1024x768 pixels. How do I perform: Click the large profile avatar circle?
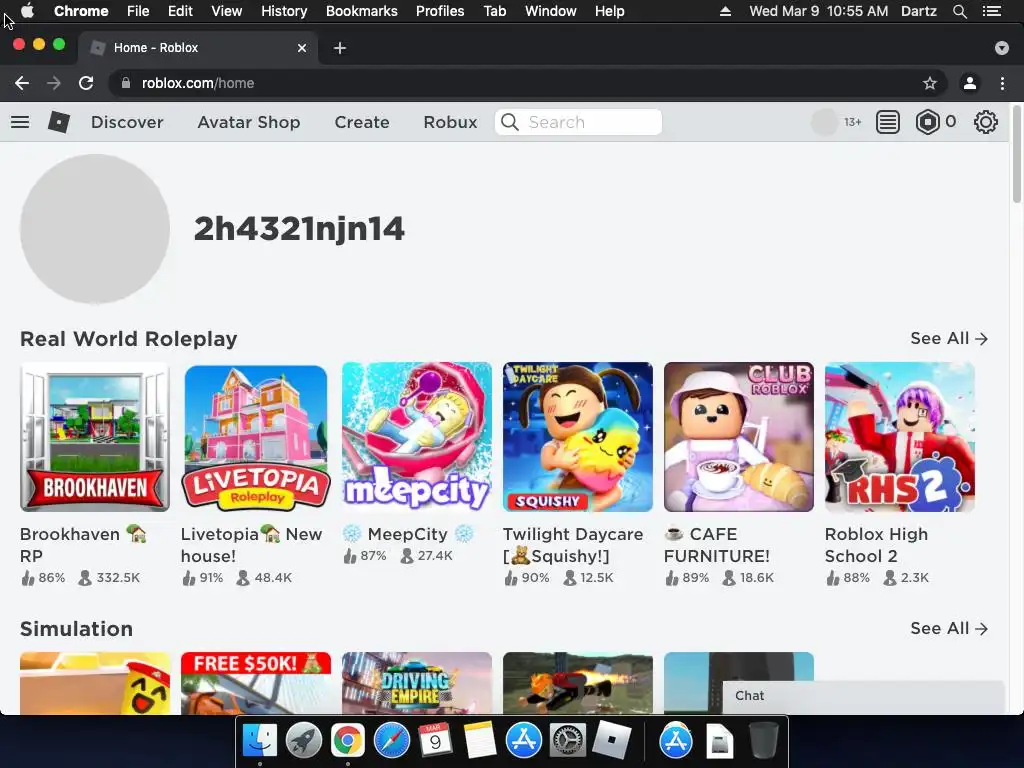(95, 229)
